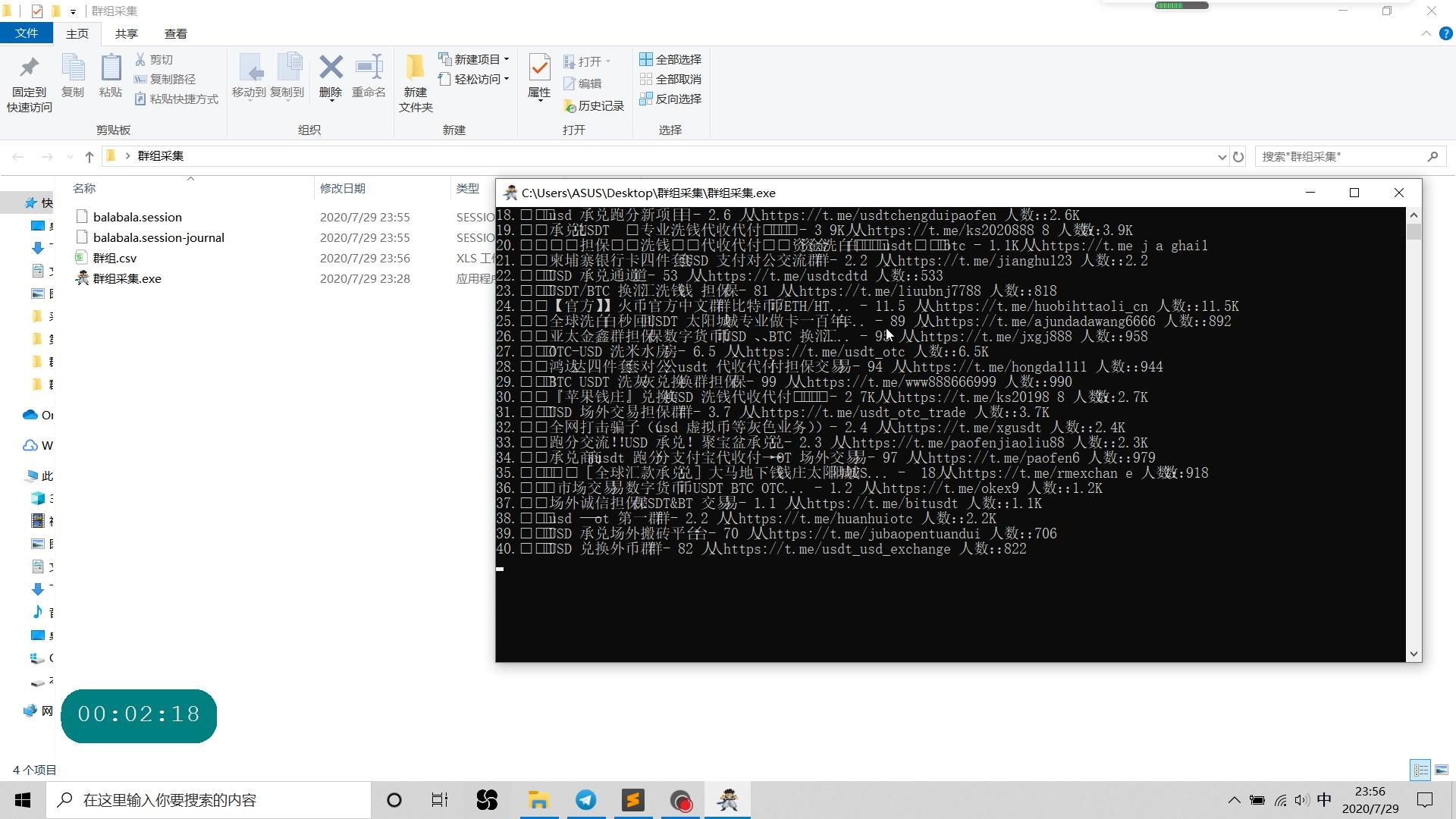The height and width of the screenshot is (819, 1456).
Task: Deselect all items (全部取消)
Action: pyautogui.click(x=670, y=79)
